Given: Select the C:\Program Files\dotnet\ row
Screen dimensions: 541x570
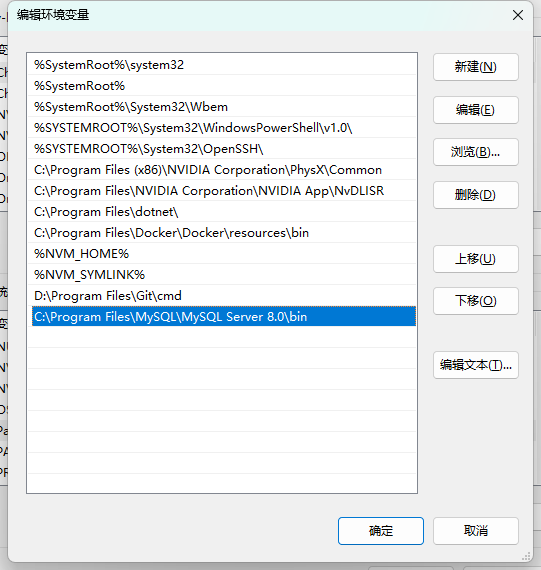Looking at the screenshot, I should pyautogui.click(x=222, y=212).
